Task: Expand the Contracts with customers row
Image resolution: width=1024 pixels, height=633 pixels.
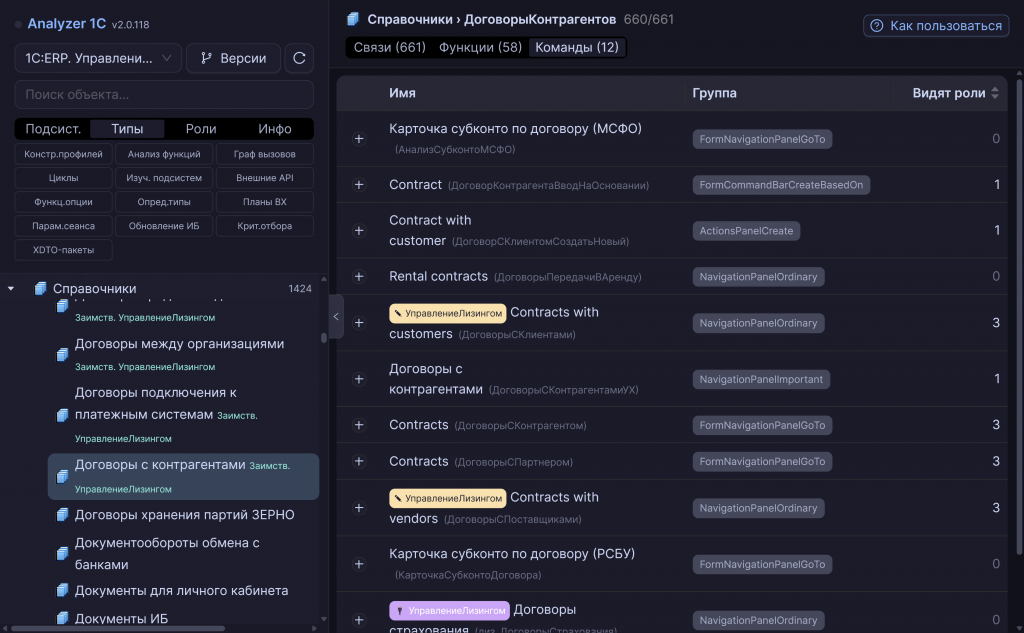Action: pyautogui.click(x=359, y=323)
